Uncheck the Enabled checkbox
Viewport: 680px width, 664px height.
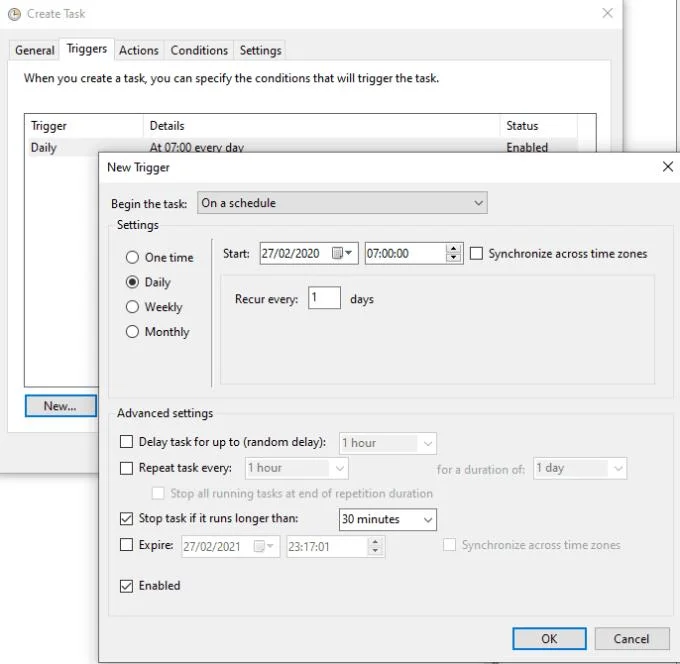[126, 586]
